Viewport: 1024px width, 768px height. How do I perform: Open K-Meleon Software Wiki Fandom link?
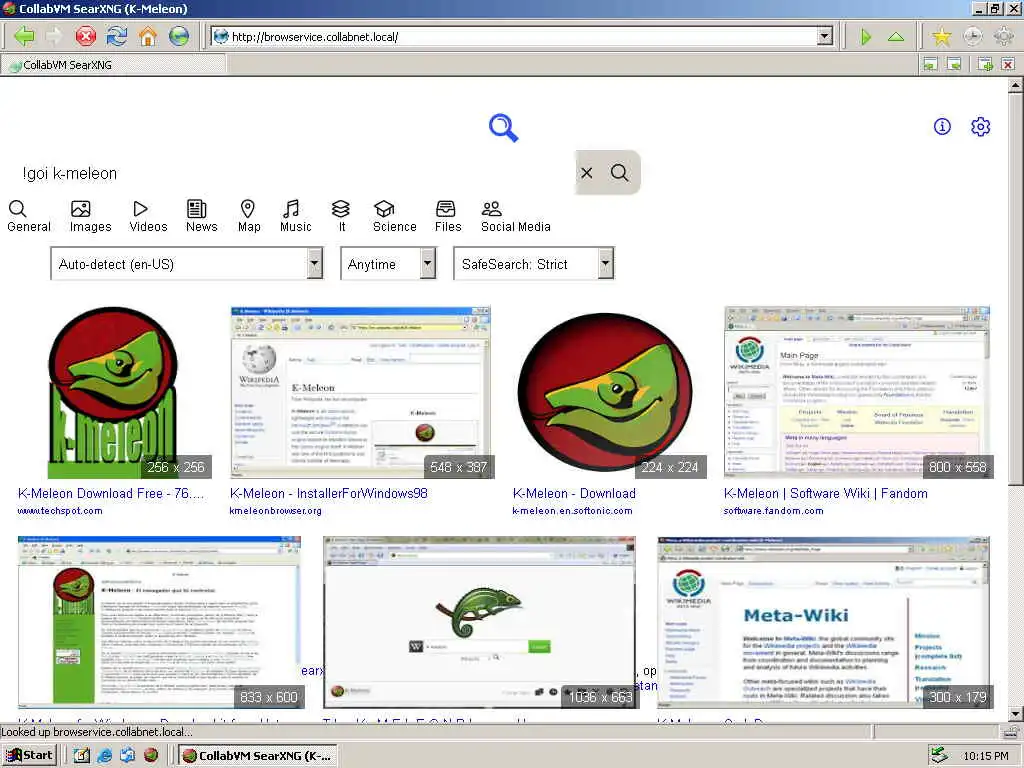[x=825, y=493]
